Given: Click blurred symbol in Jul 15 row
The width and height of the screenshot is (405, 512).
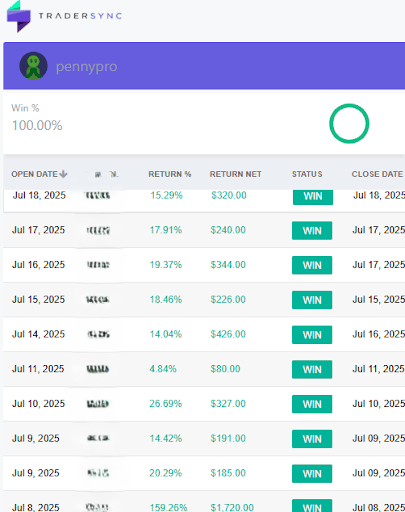Looking at the screenshot, I should (98, 300).
